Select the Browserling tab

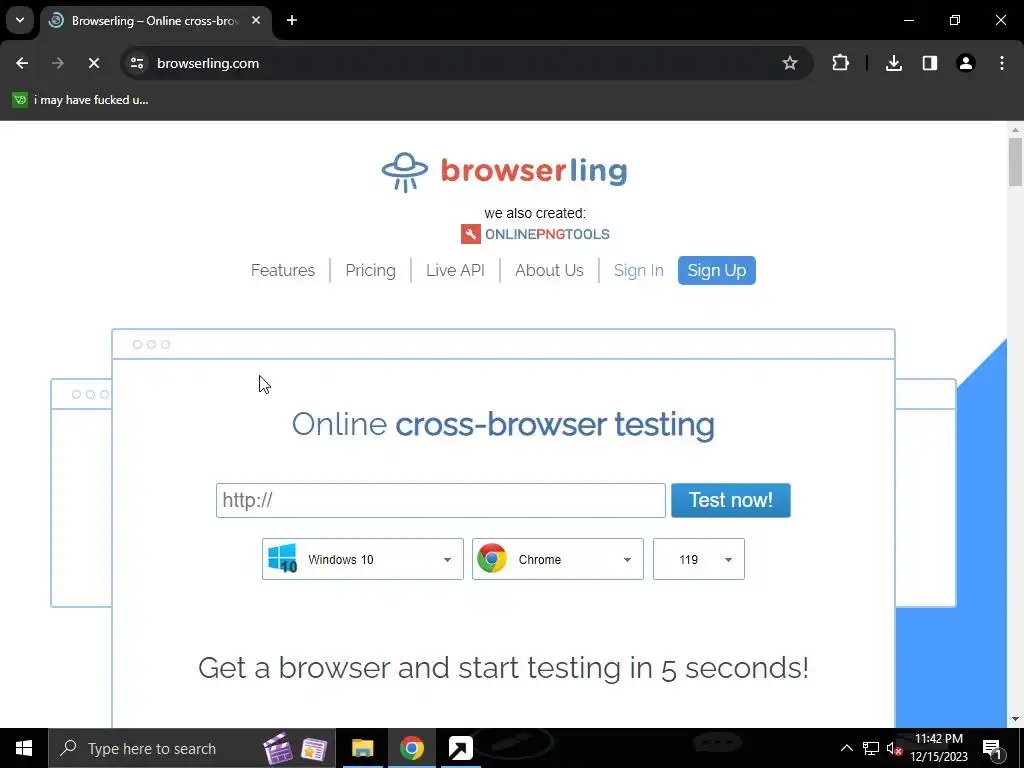point(155,21)
